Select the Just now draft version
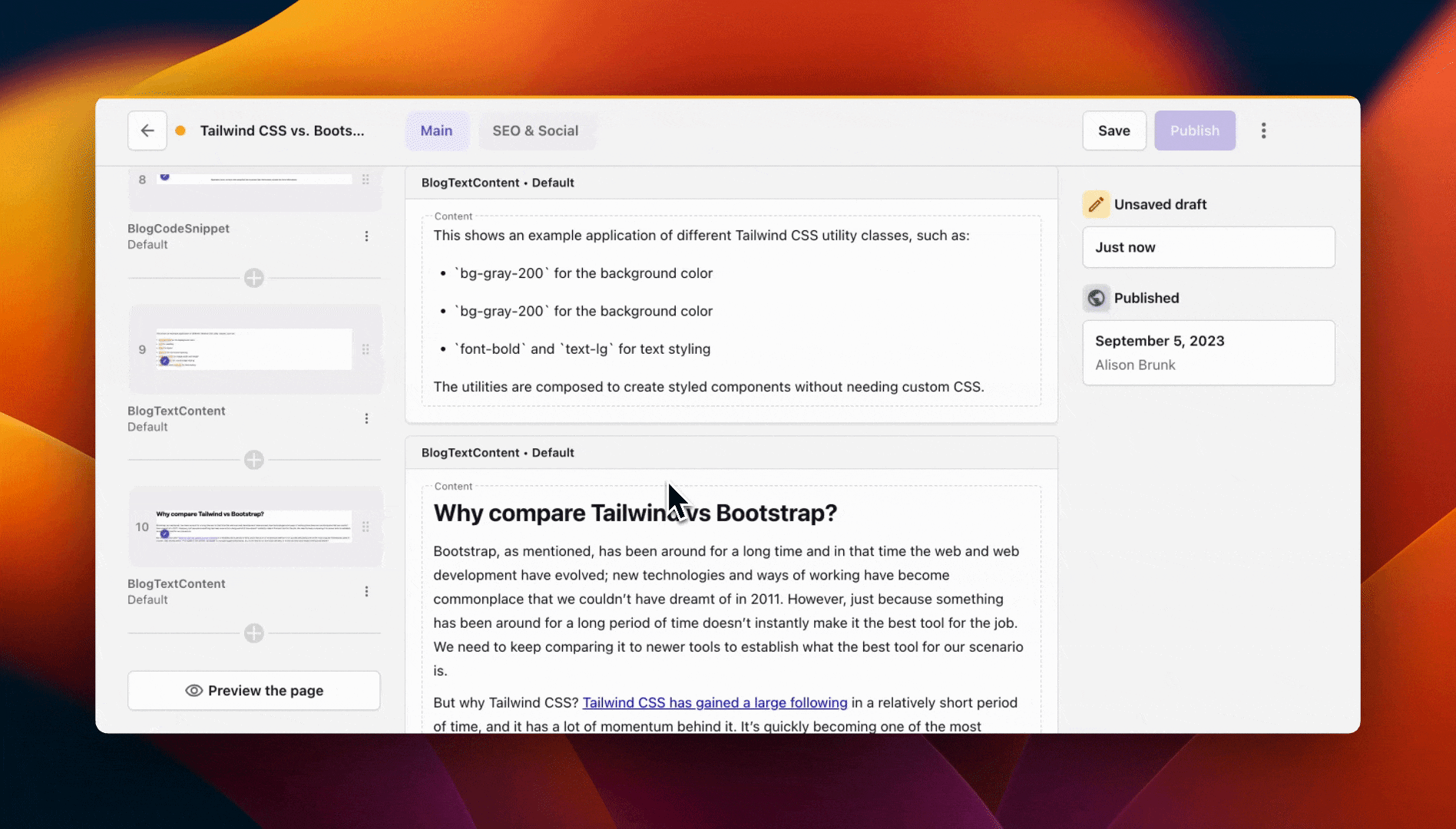The width and height of the screenshot is (1456, 829). 1207,247
